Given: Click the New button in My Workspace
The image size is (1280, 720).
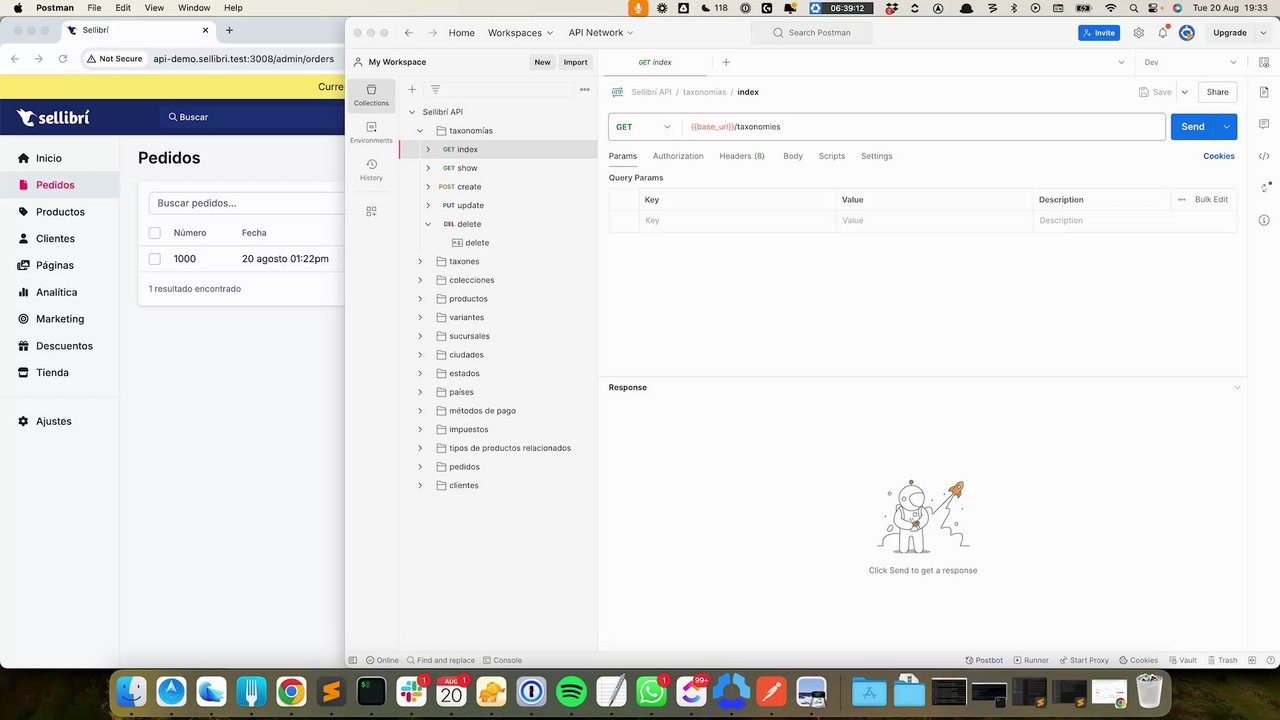Looking at the screenshot, I should (542, 62).
